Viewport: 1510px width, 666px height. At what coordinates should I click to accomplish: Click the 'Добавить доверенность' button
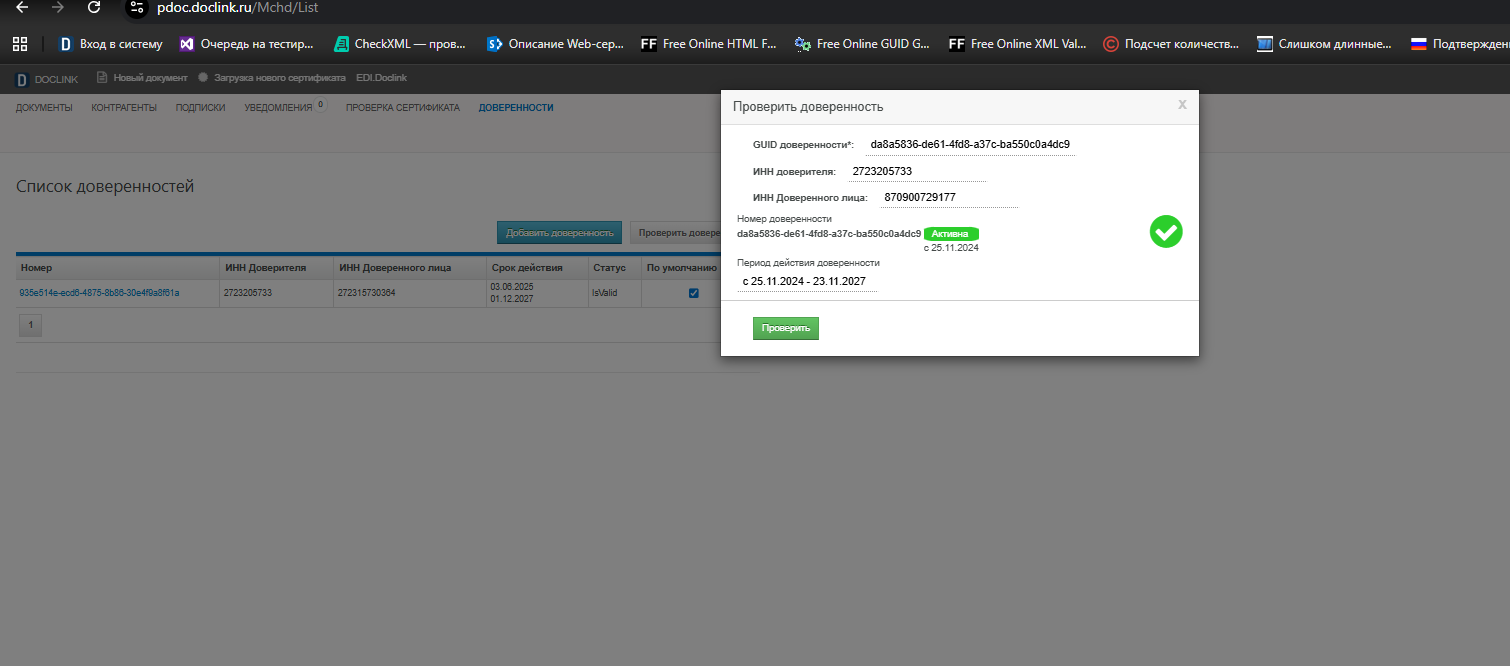click(x=559, y=233)
